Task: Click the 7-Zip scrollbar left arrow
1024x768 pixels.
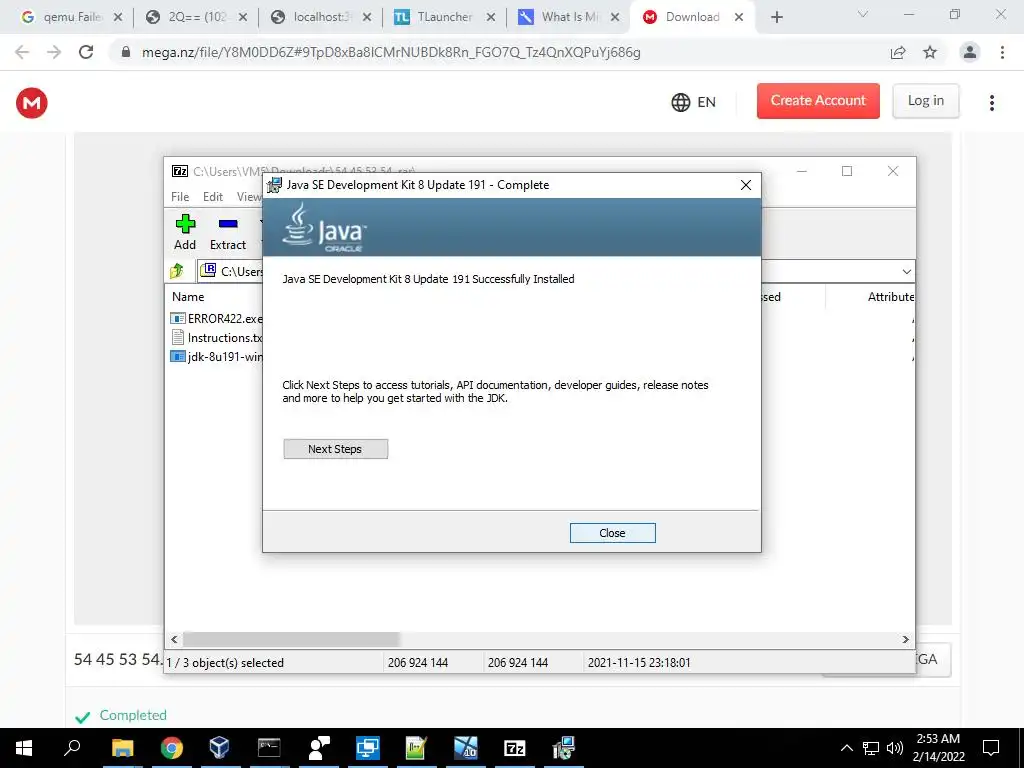Action: point(174,639)
